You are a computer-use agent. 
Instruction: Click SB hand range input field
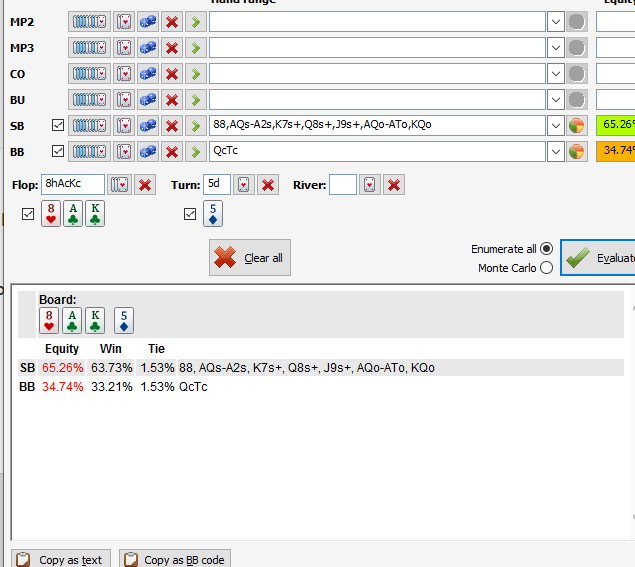377,126
